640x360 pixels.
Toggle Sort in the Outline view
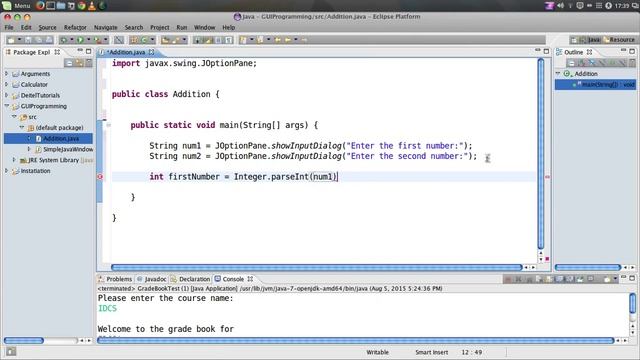click(581, 63)
